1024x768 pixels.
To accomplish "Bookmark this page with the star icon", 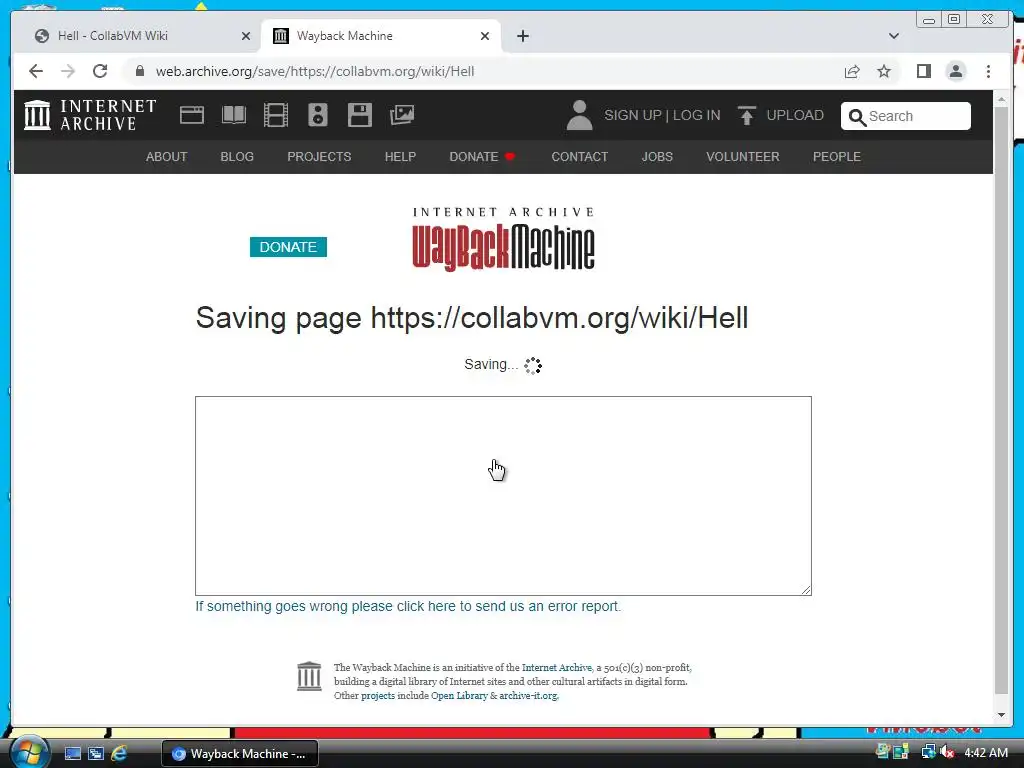I will click(884, 71).
